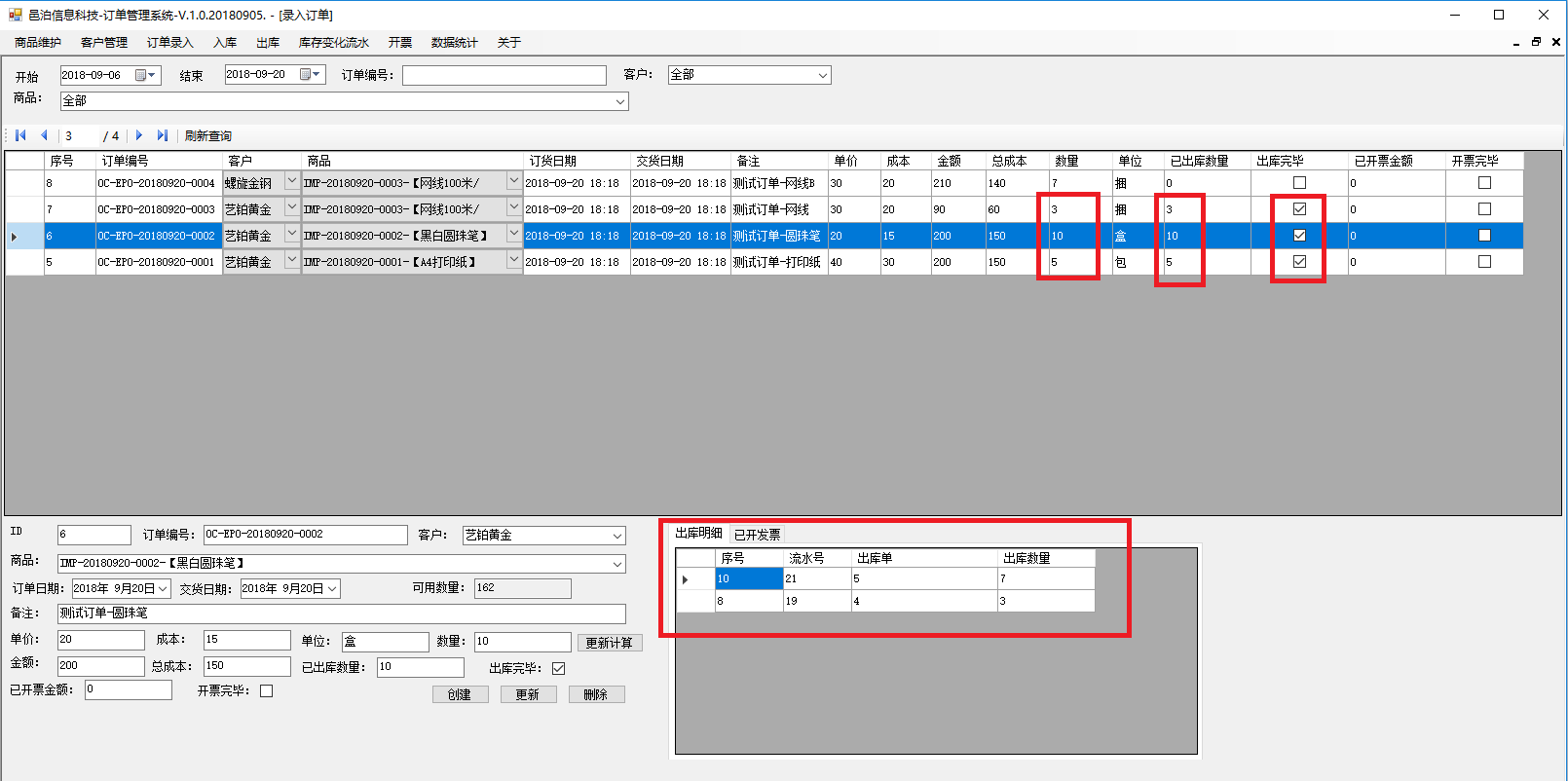Select order OC-EPO-20180920-0001 cell
This screenshot has height=781, width=1568.
(x=159, y=262)
